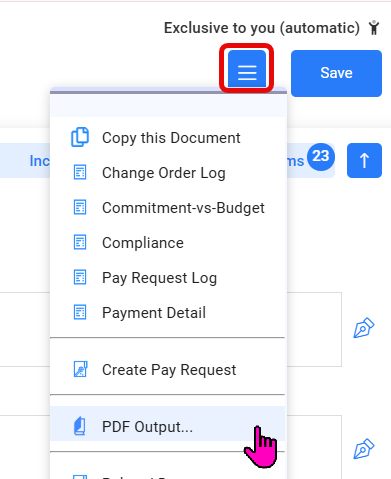
Task: Click the lower pen edit icon
Action: 364,449
